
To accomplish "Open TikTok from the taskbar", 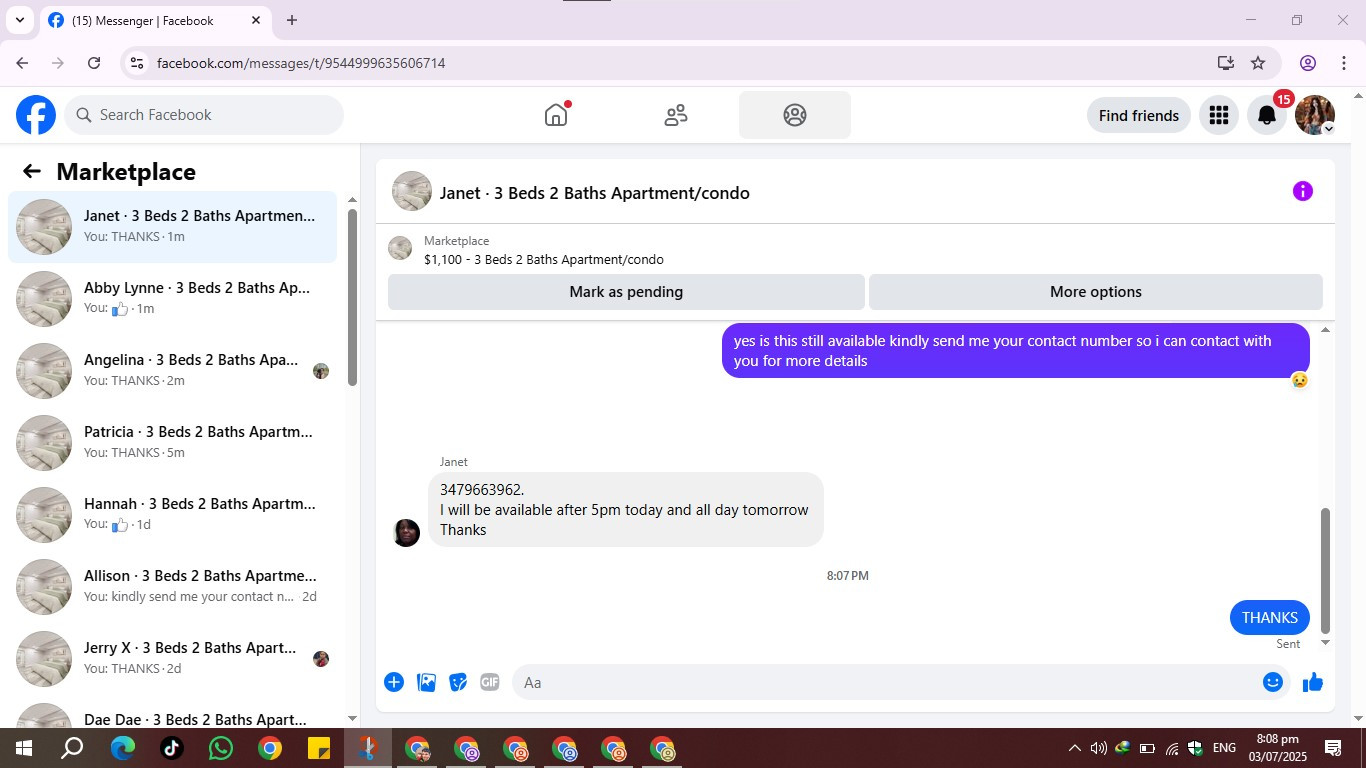I will click(x=172, y=748).
